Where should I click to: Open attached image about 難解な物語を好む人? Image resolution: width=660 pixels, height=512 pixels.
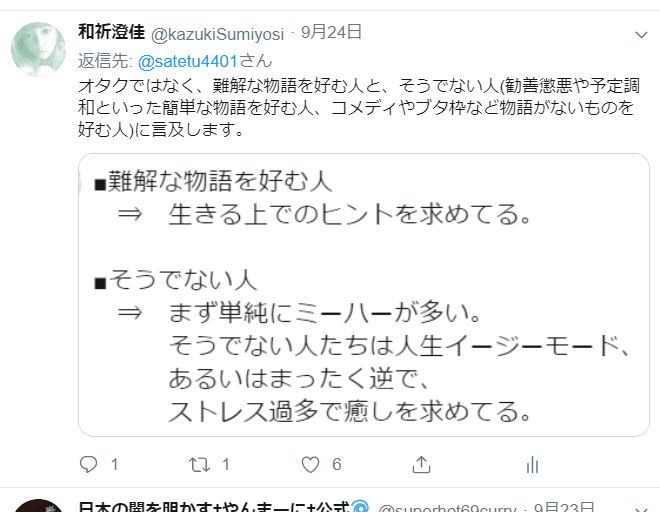tap(364, 295)
